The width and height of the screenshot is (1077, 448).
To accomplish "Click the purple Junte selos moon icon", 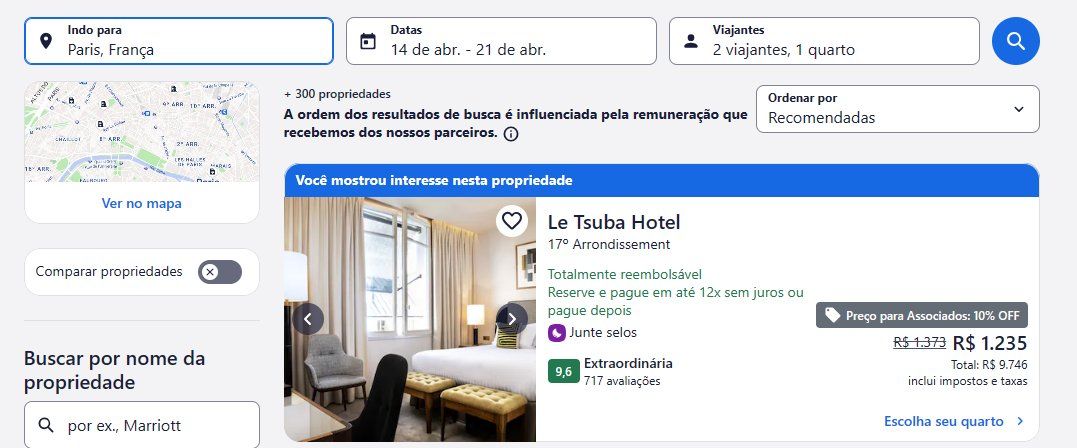I will tap(556, 333).
